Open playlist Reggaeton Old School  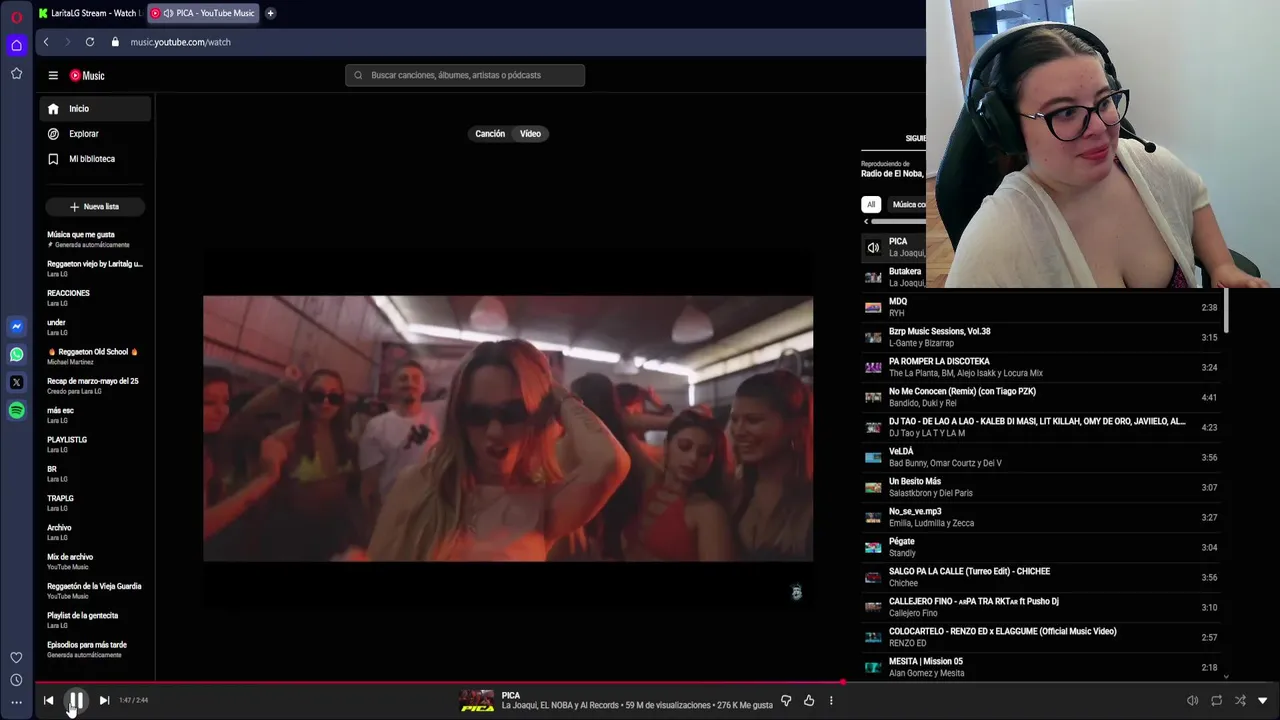pyautogui.click(x=95, y=356)
